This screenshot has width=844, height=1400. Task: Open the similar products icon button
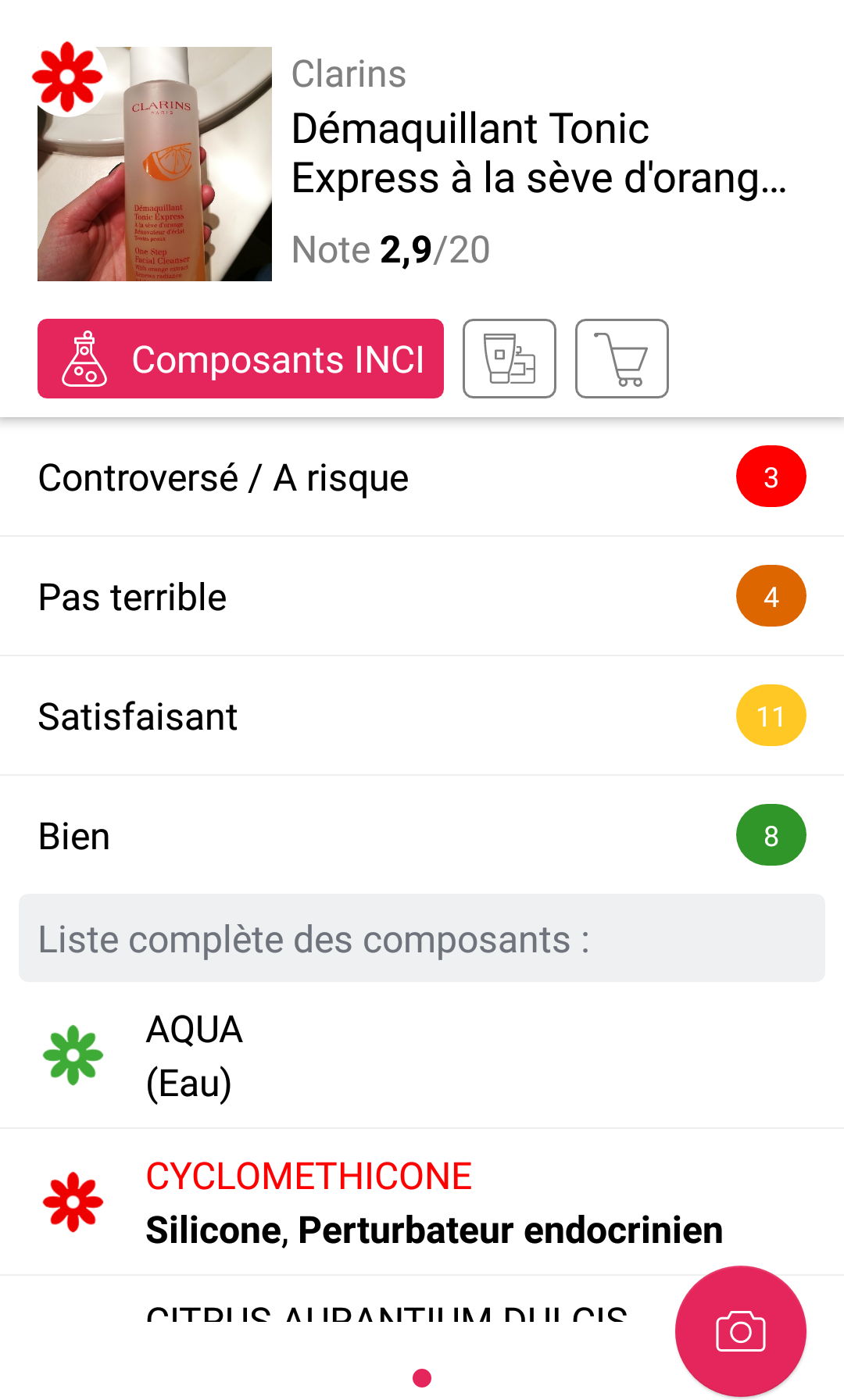[x=510, y=359]
